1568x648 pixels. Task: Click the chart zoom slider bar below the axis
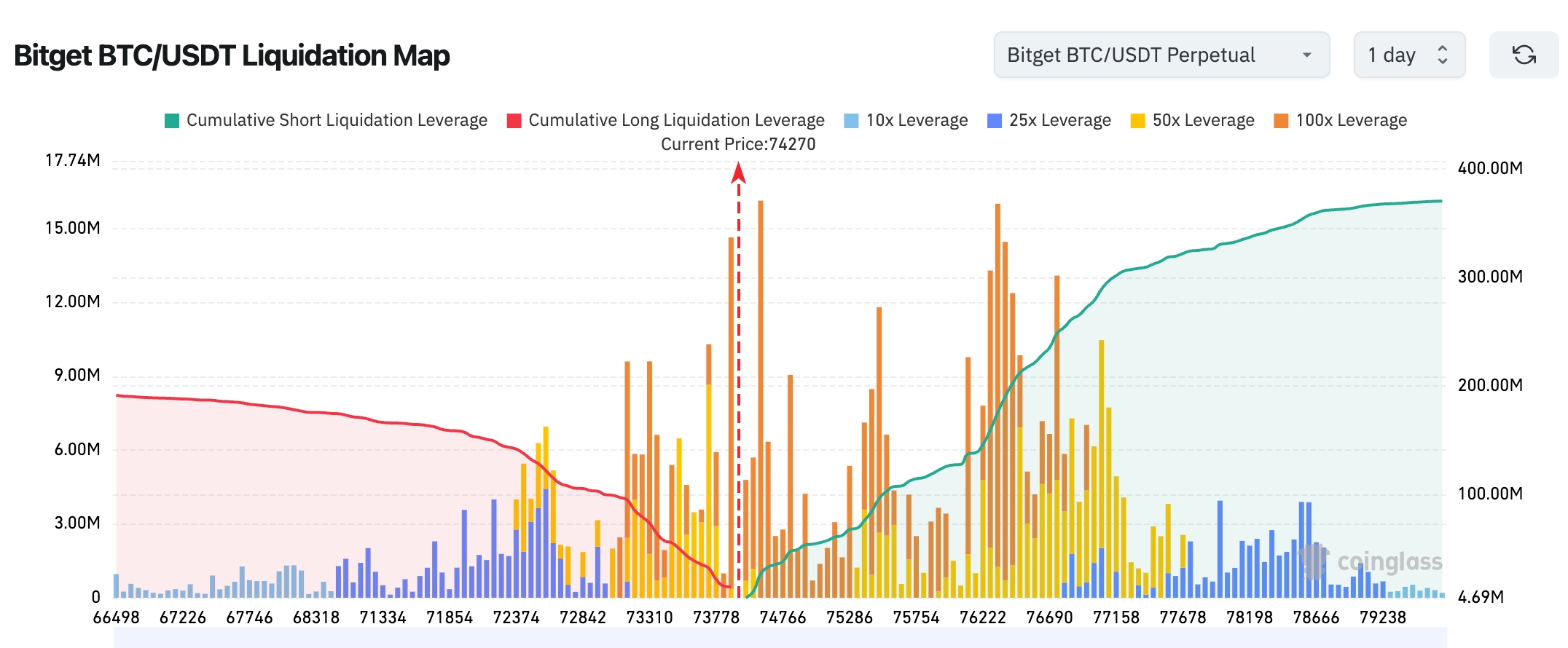(x=780, y=638)
